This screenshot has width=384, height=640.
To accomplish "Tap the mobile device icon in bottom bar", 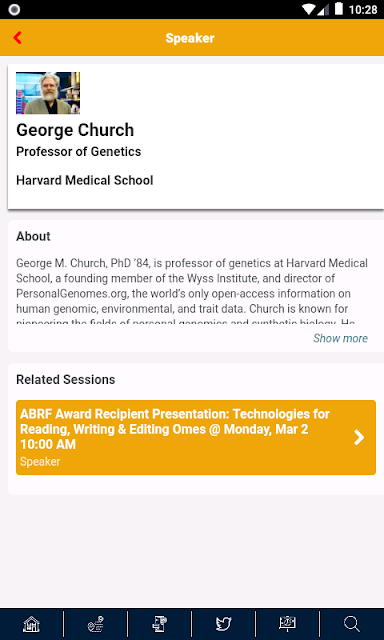I will (x=160, y=624).
